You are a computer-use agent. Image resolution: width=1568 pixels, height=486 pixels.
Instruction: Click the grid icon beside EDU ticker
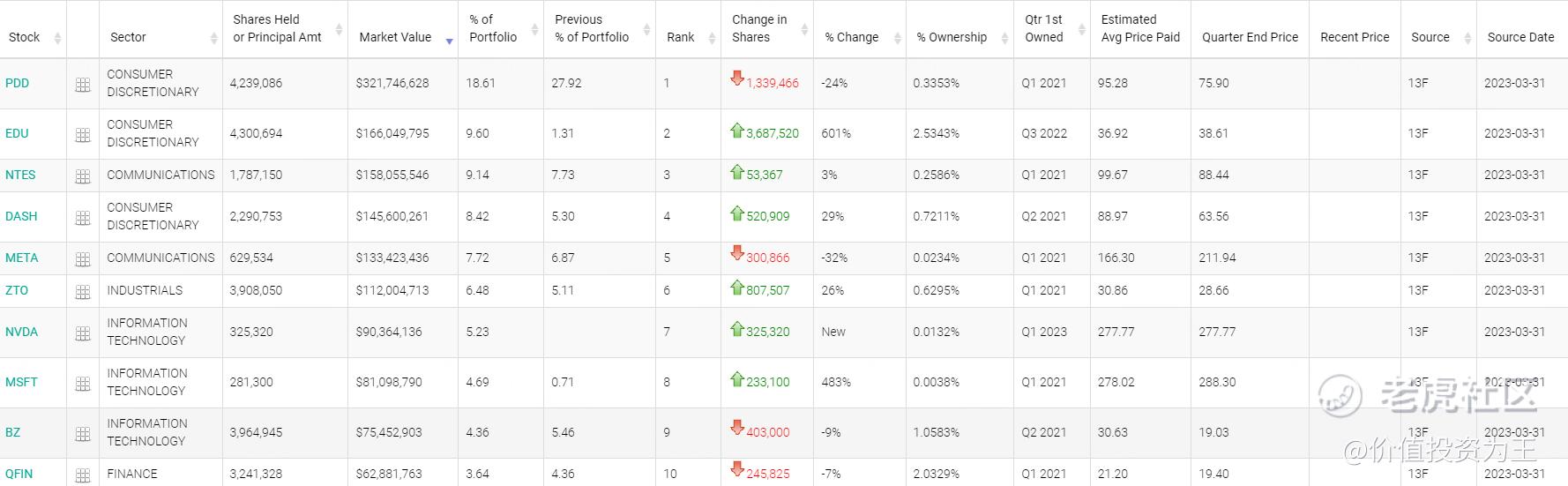coord(83,135)
